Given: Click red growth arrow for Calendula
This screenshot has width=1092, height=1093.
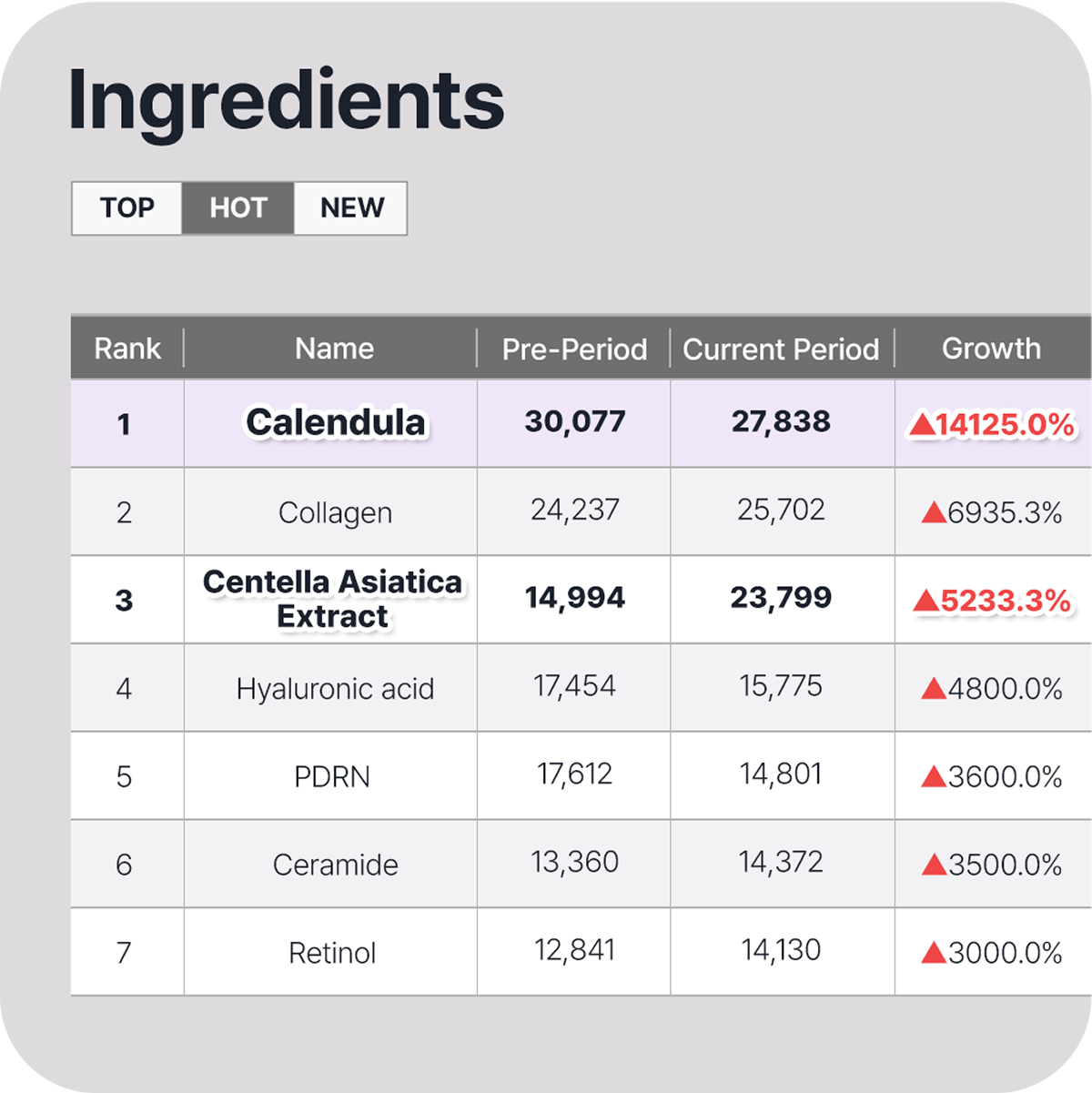Looking at the screenshot, I should (x=922, y=424).
